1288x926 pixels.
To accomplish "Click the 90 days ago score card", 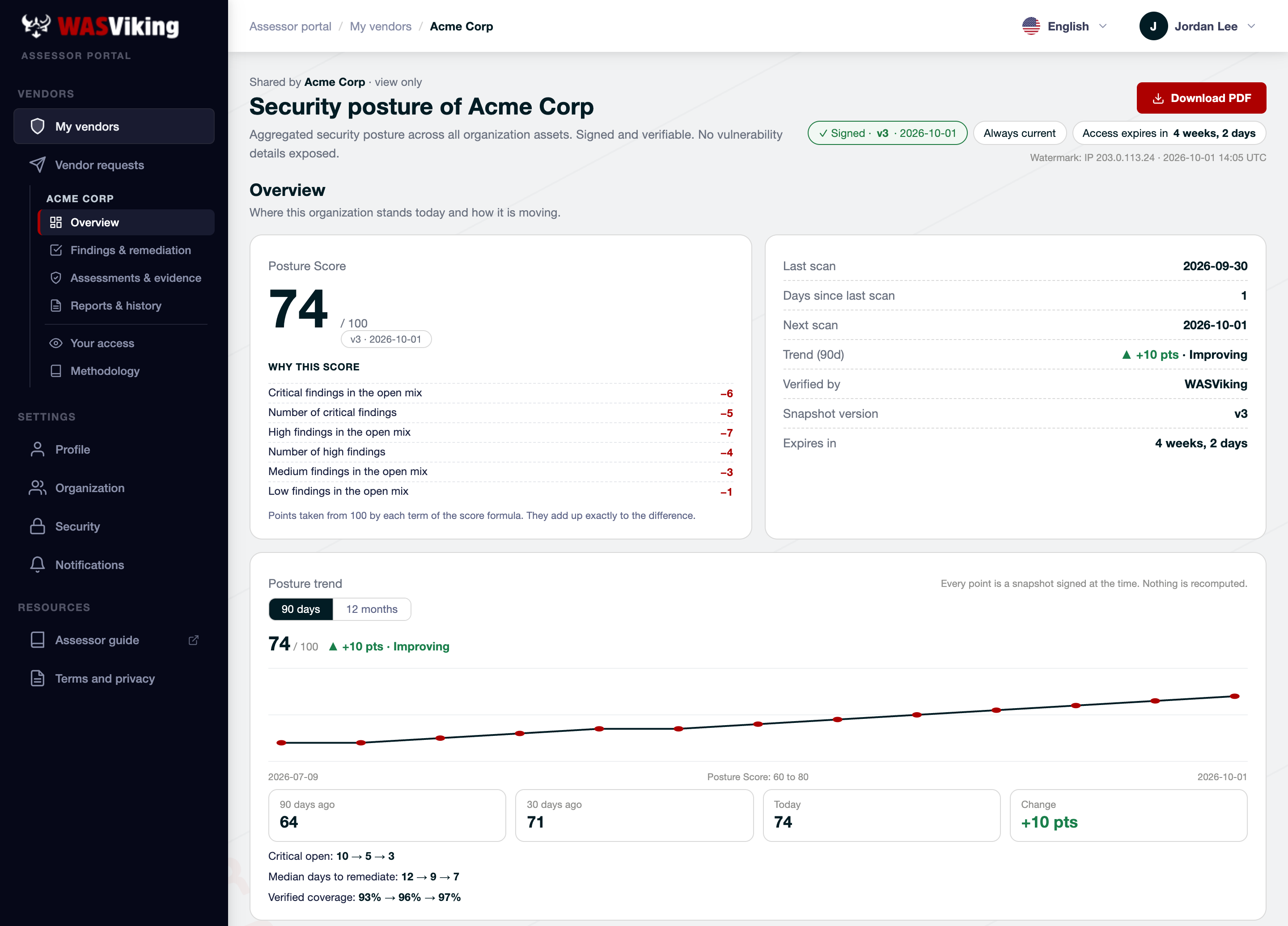I will click(387, 815).
